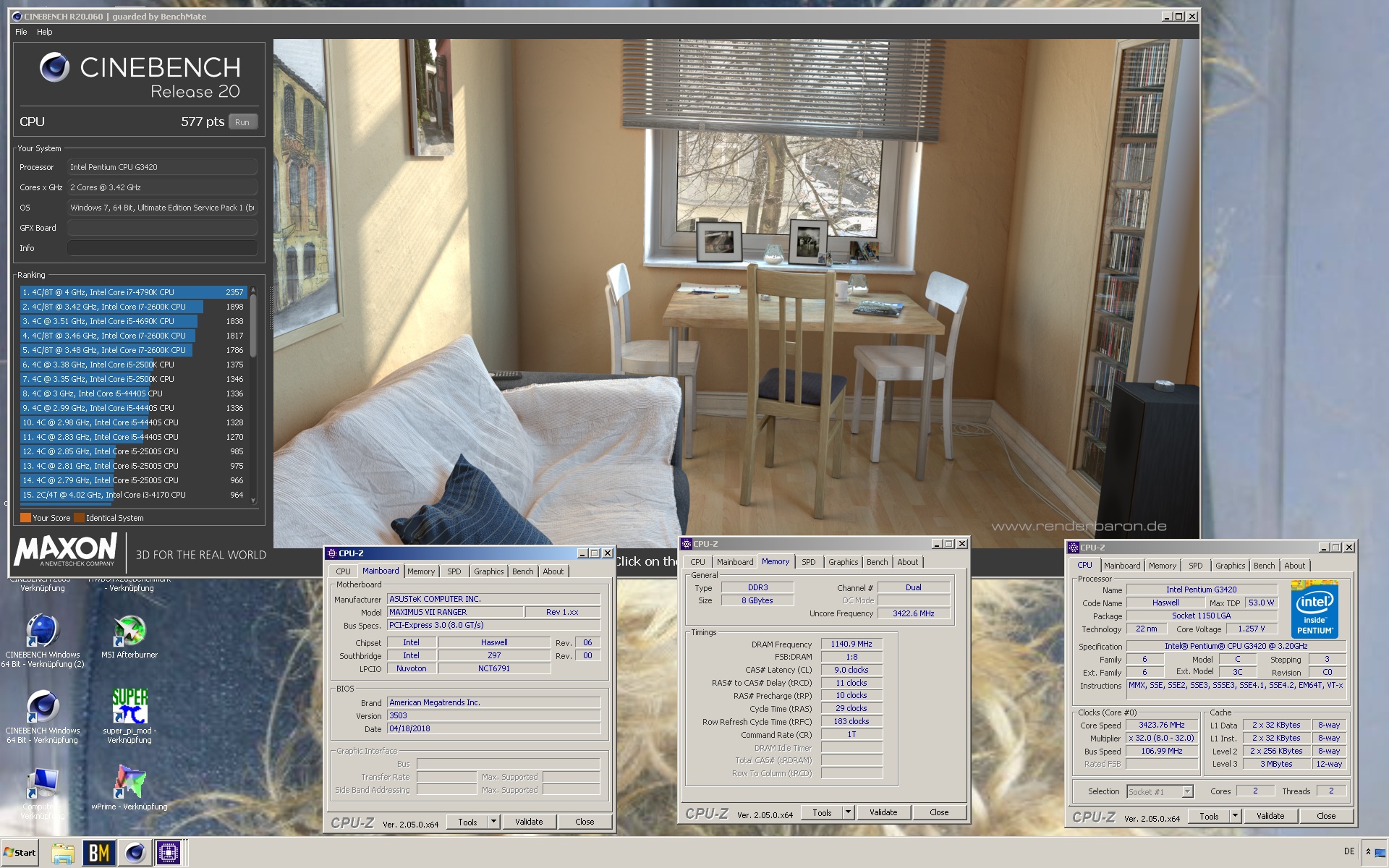1389x868 pixels.
Task: Click the Memory CPU-Z window title bar icon
Action: (687, 544)
